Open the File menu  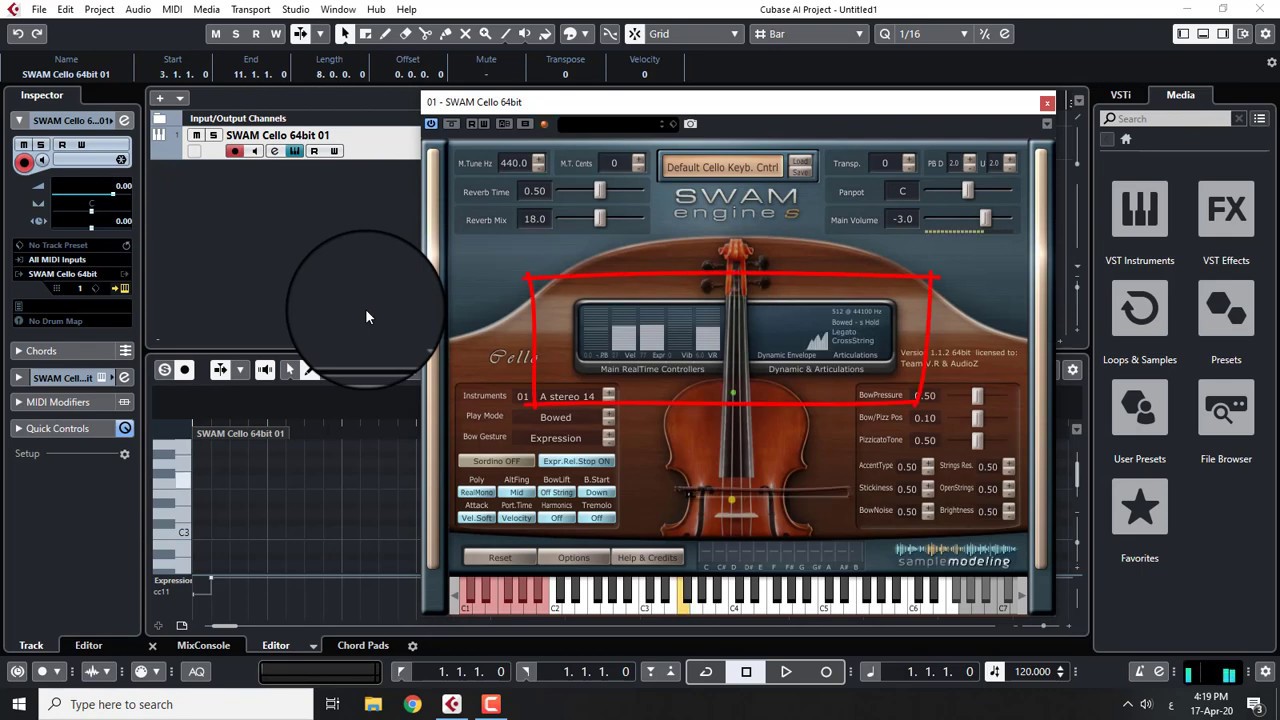coord(39,9)
